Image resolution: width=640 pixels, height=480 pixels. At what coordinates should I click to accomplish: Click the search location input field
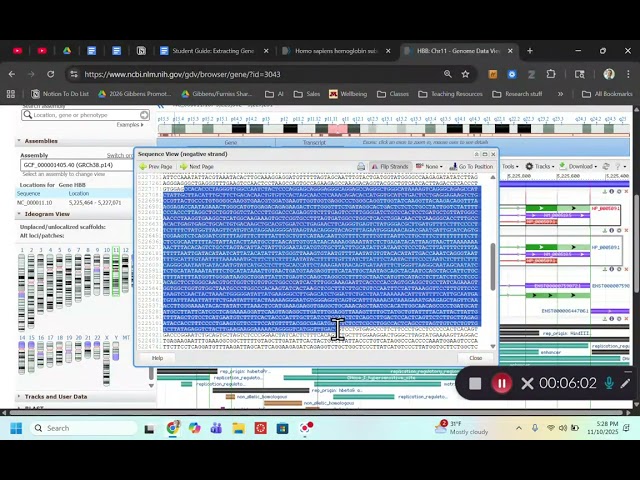(x=86, y=115)
